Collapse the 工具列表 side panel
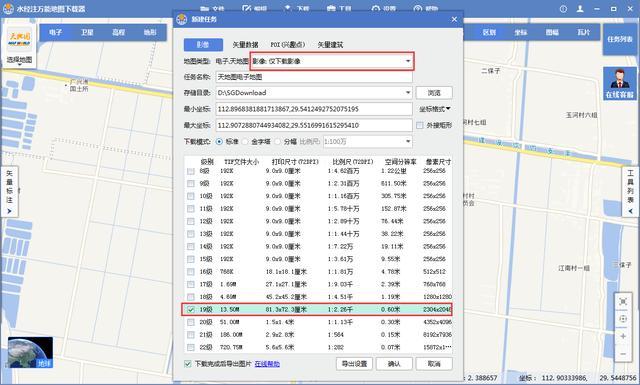Viewport: 640px width, 385px height. tap(631, 191)
